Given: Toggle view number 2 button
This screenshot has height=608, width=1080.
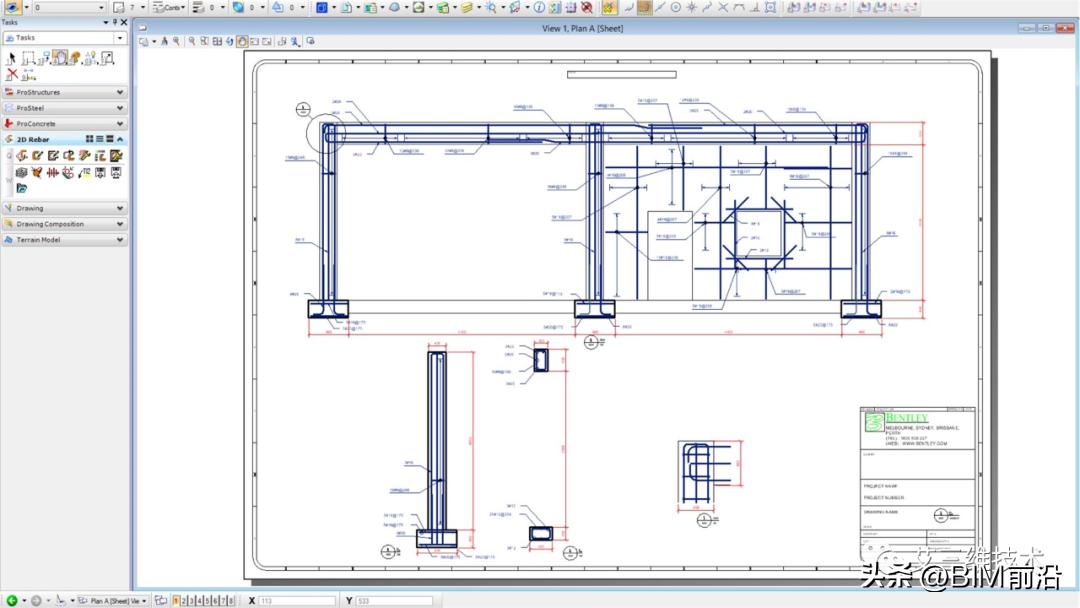Looking at the screenshot, I should [184, 601].
